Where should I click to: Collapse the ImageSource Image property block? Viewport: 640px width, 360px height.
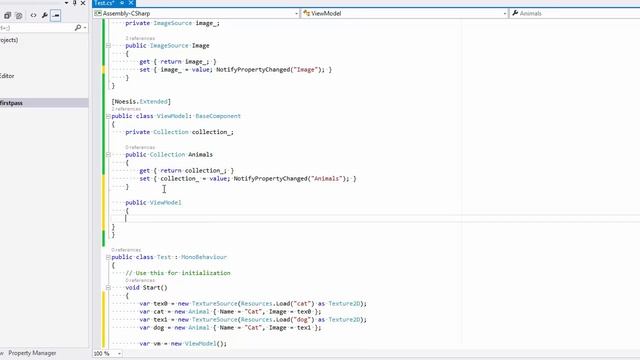(108, 46)
